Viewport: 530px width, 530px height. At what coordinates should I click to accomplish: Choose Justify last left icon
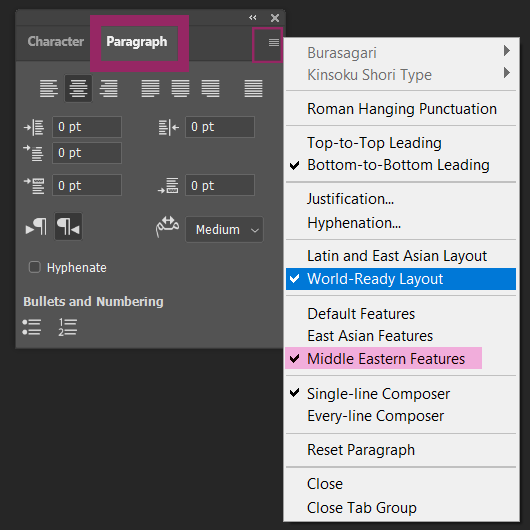tap(150, 89)
